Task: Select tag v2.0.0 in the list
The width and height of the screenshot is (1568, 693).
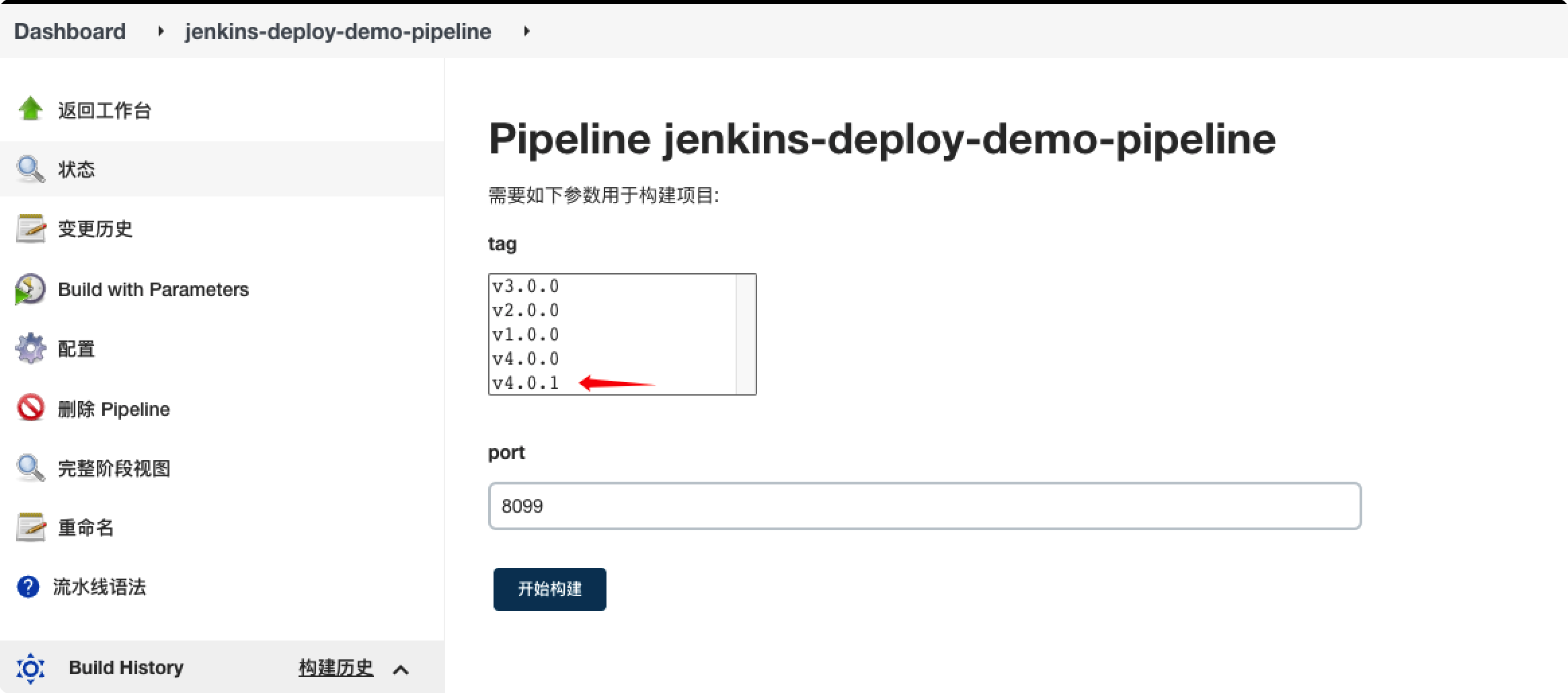Action: tap(613, 311)
